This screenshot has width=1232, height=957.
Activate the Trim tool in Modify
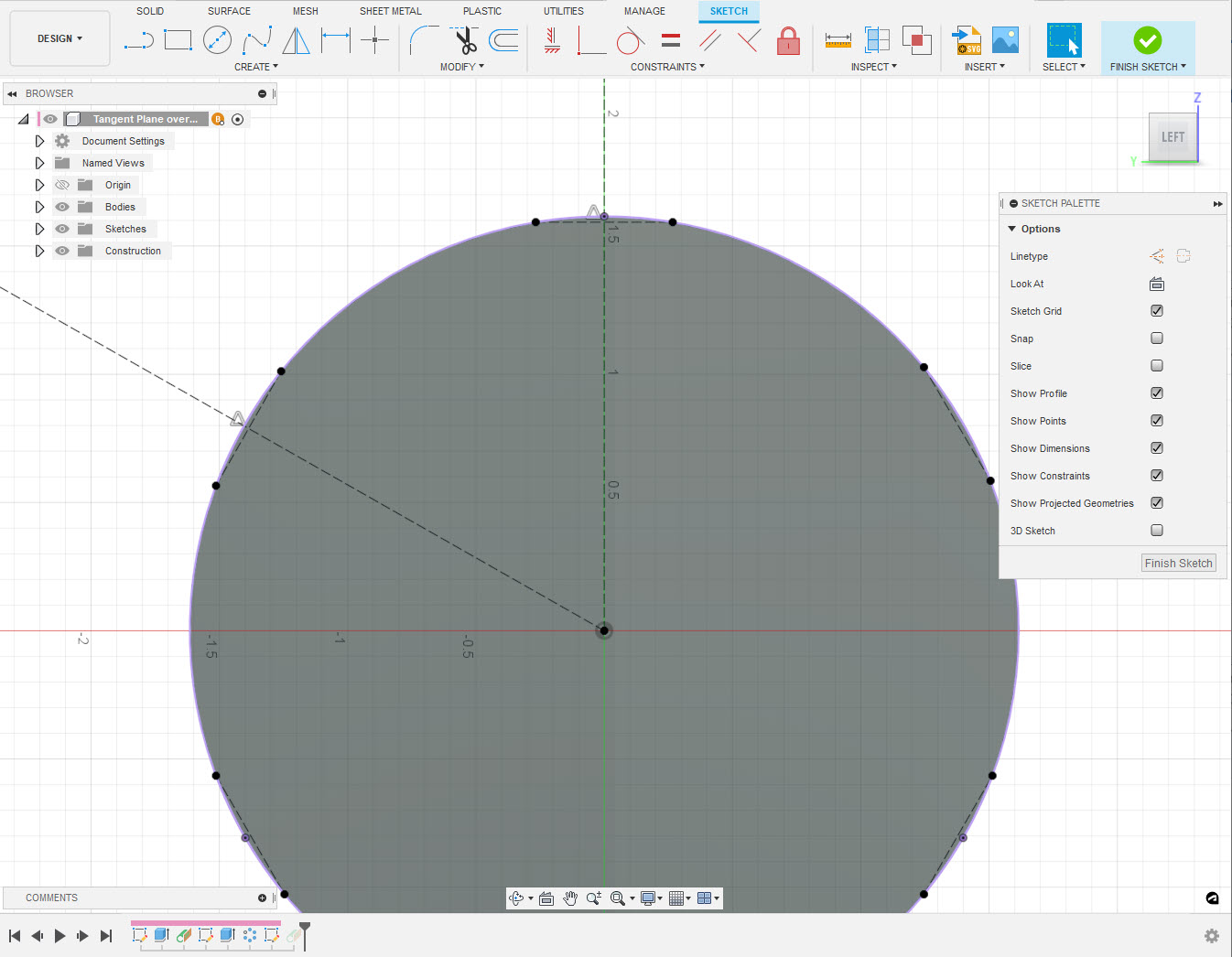(x=463, y=39)
